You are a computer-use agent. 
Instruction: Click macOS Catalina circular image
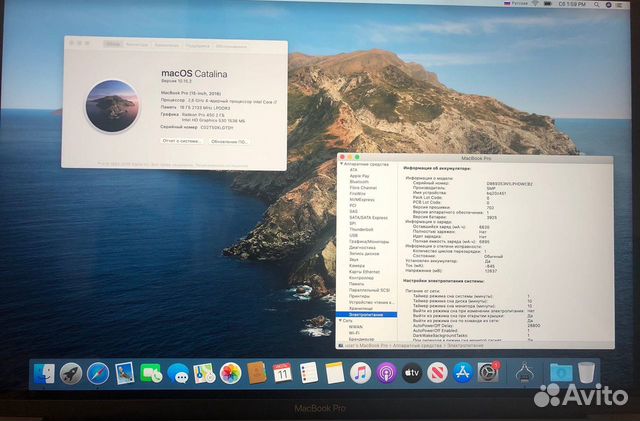(112, 106)
